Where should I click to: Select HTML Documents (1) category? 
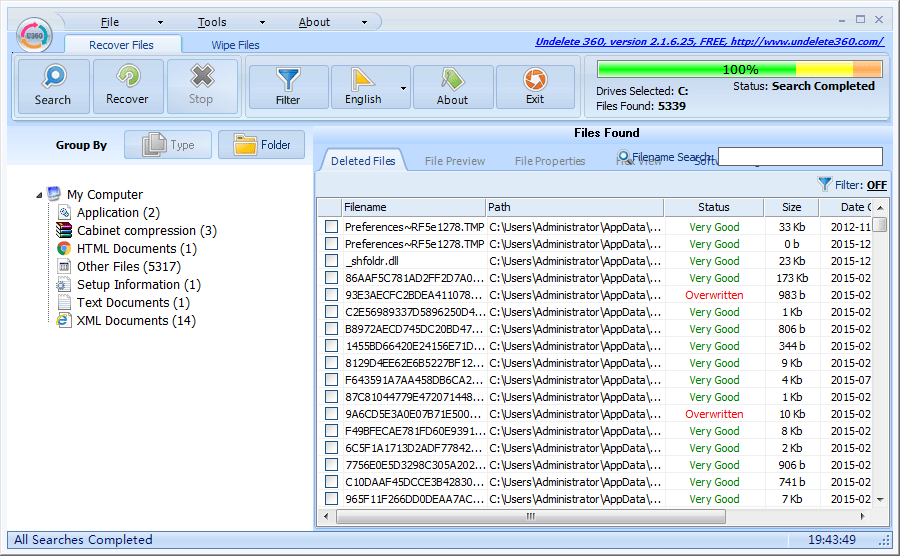click(137, 249)
